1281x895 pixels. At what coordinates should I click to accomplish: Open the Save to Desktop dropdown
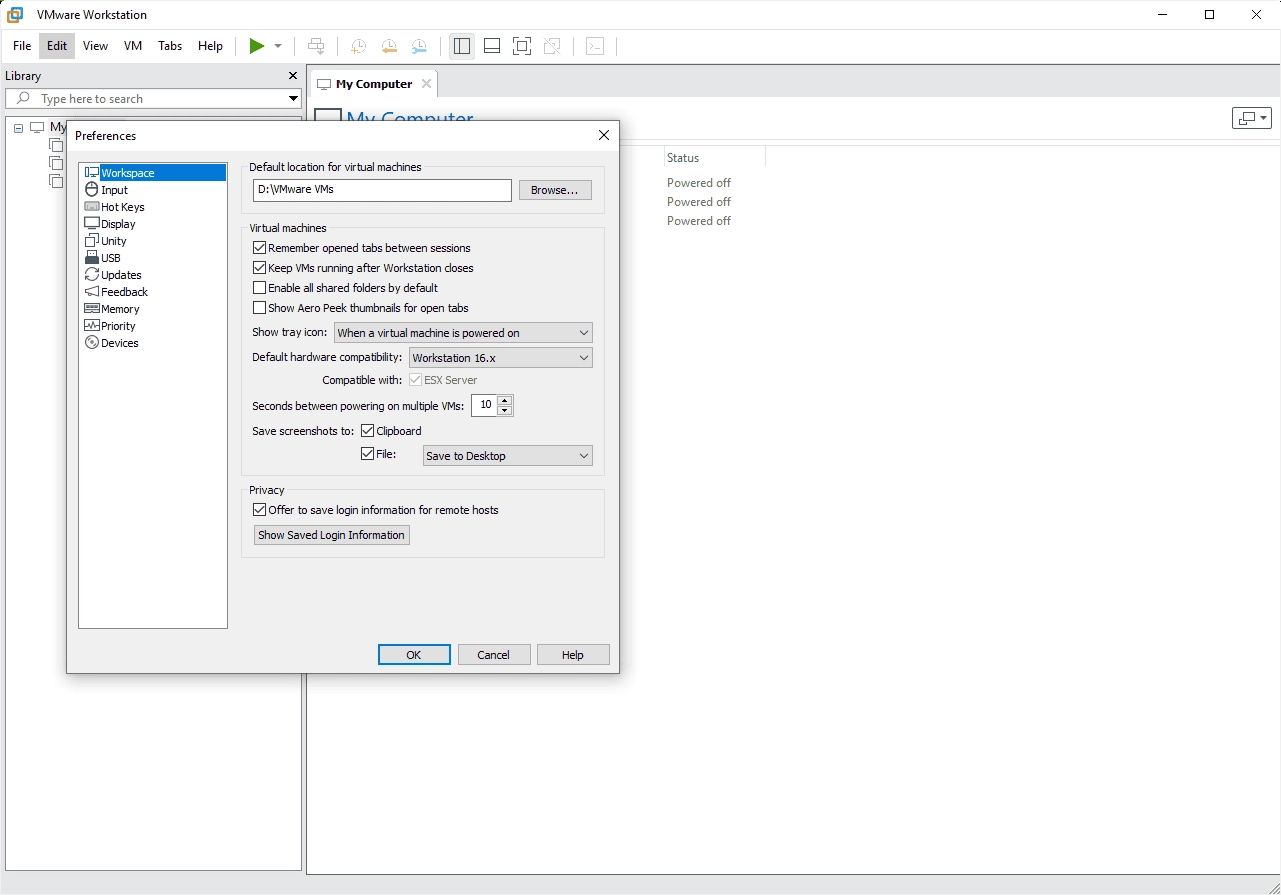coord(508,456)
